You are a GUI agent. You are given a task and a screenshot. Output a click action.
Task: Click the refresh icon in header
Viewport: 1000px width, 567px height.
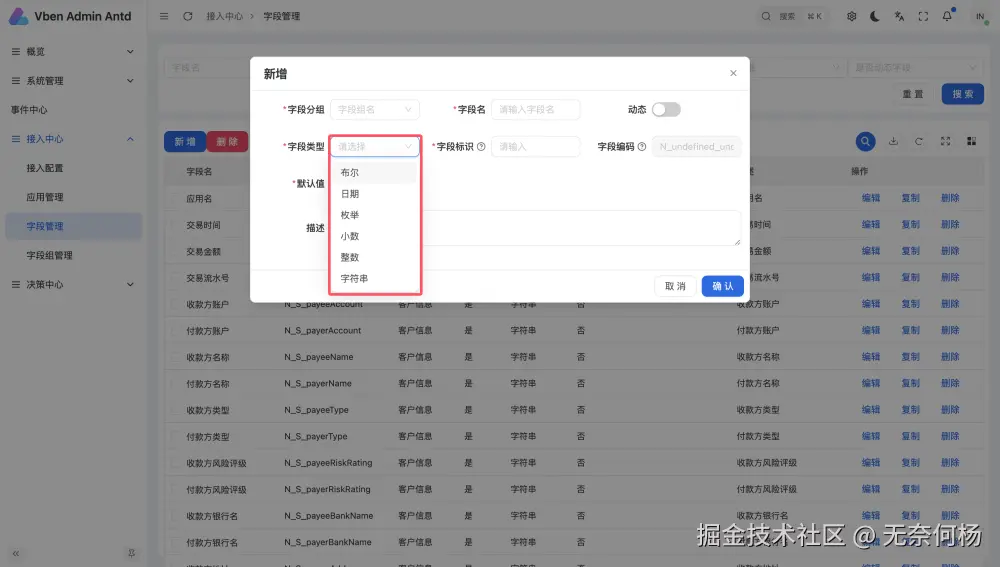pos(188,16)
